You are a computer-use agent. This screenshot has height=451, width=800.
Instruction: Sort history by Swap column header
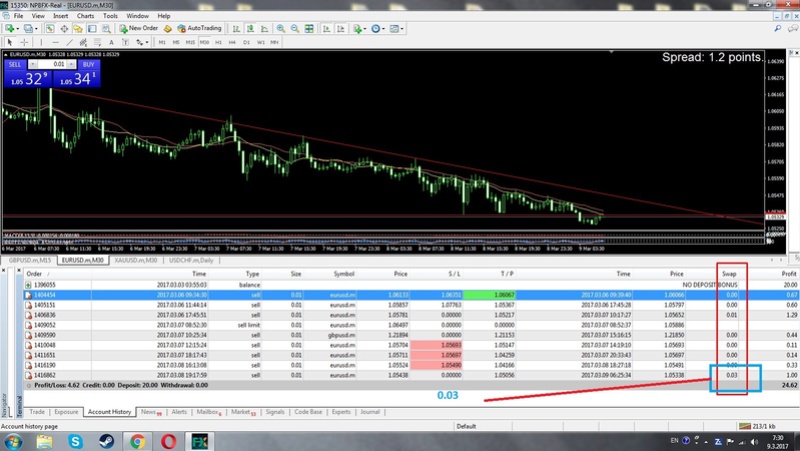(x=729, y=274)
